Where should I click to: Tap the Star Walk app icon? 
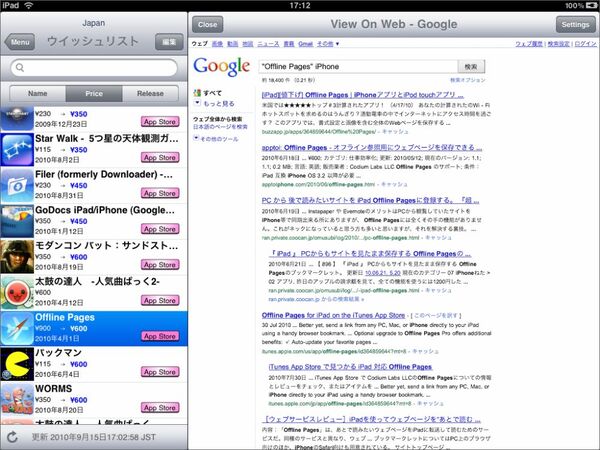tap(17, 149)
